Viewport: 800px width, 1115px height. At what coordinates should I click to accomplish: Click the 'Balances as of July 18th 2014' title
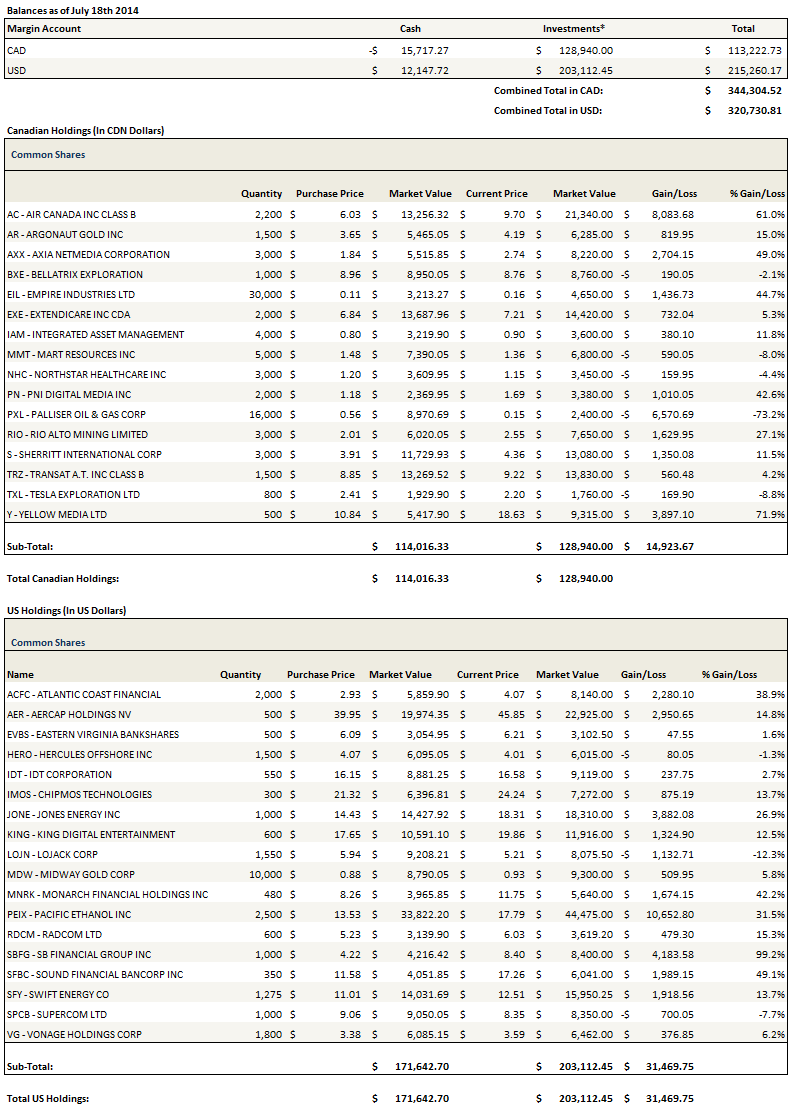73,10
